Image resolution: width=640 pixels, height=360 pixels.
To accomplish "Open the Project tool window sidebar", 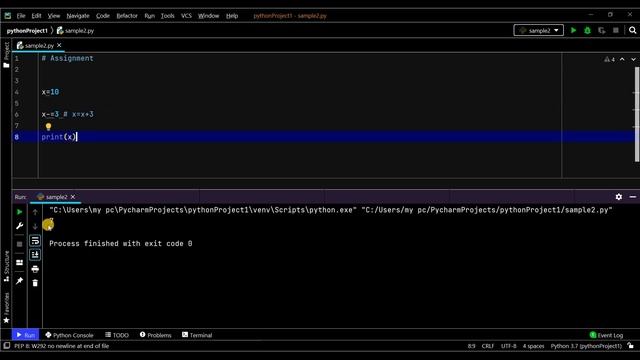I will point(6,55).
